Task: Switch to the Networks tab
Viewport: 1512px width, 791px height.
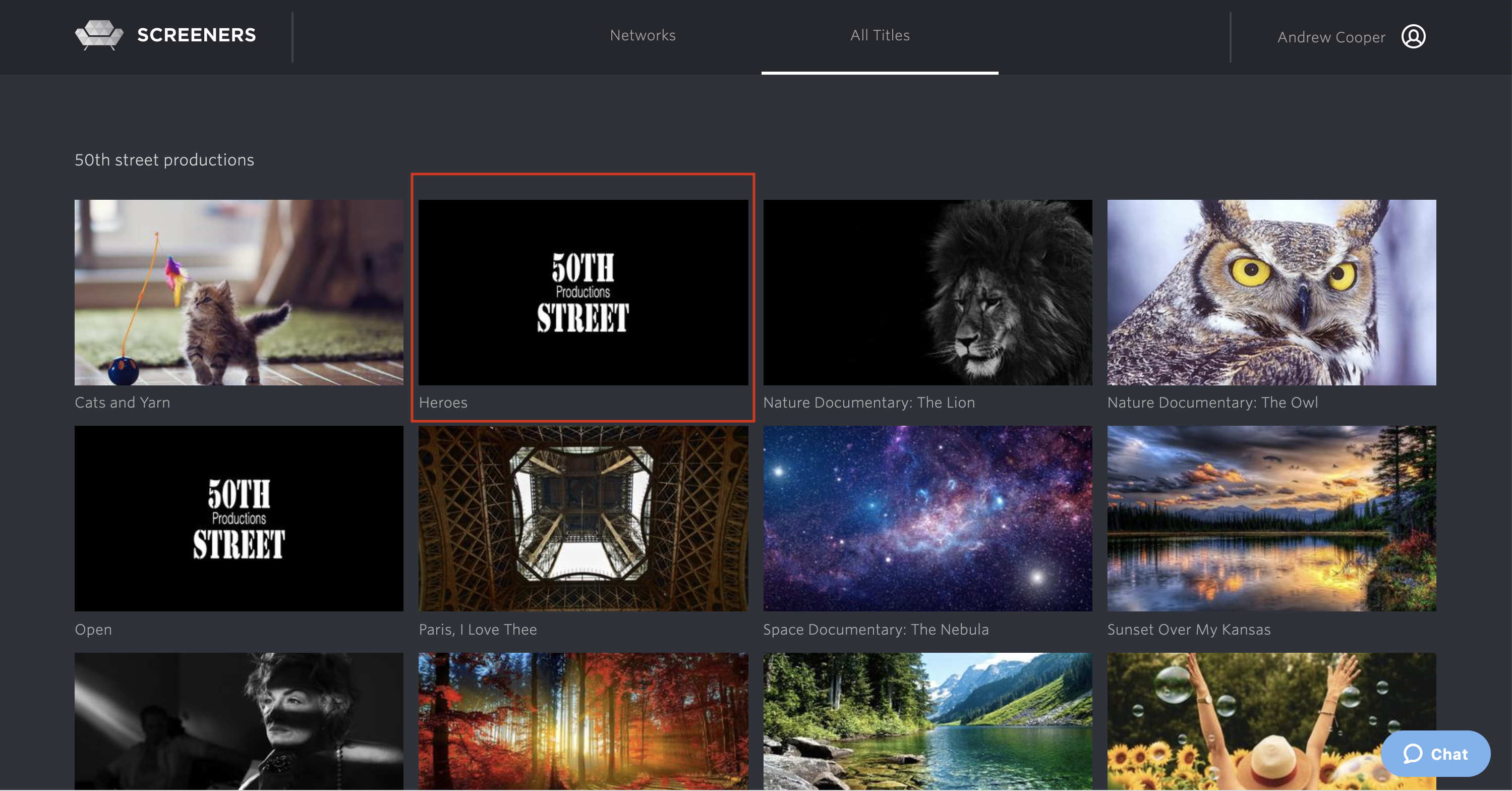Action: pos(642,35)
